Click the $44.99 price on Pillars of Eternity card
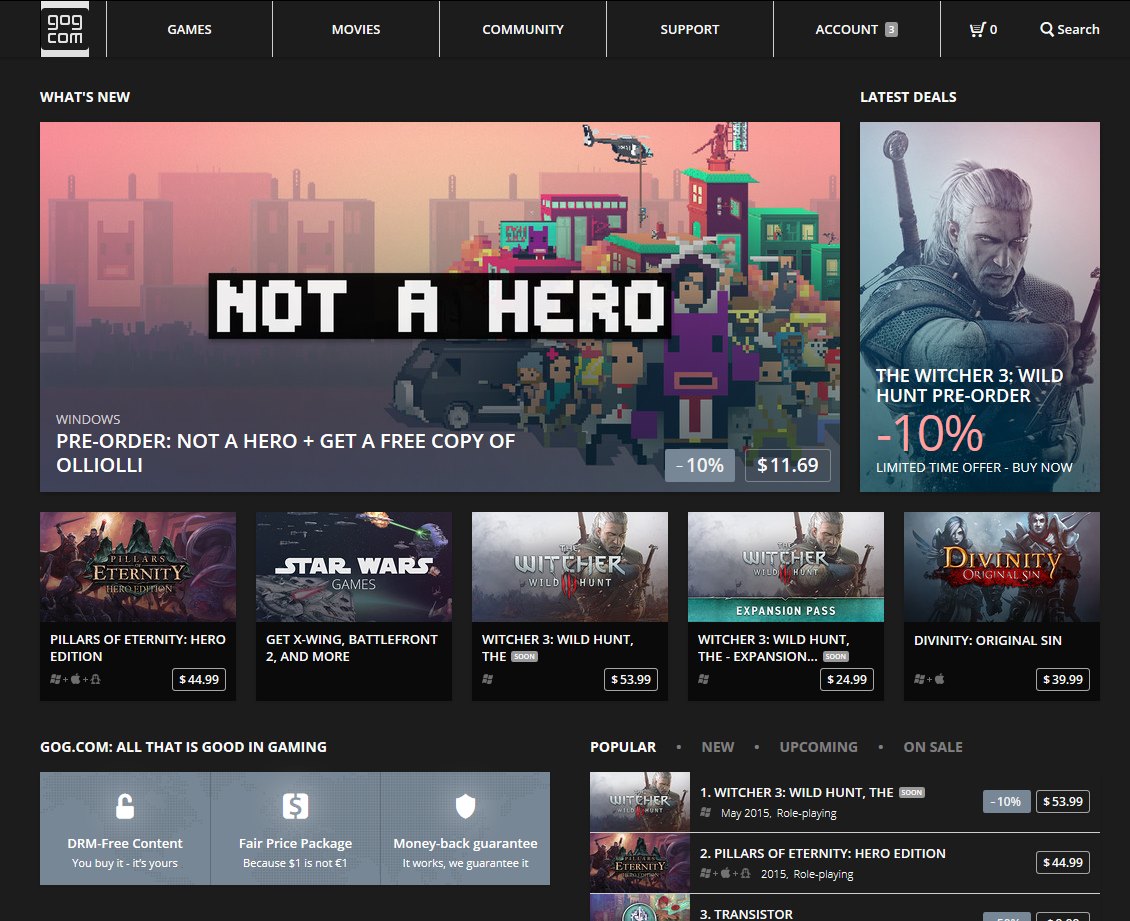This screenshot has width=1130, height=921. [x=199, y=680]
